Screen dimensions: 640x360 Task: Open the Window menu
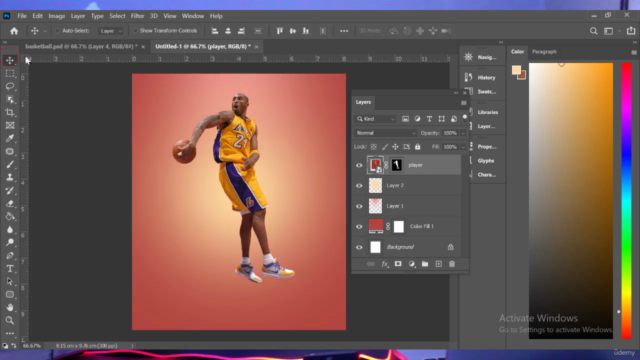point(193,16)
